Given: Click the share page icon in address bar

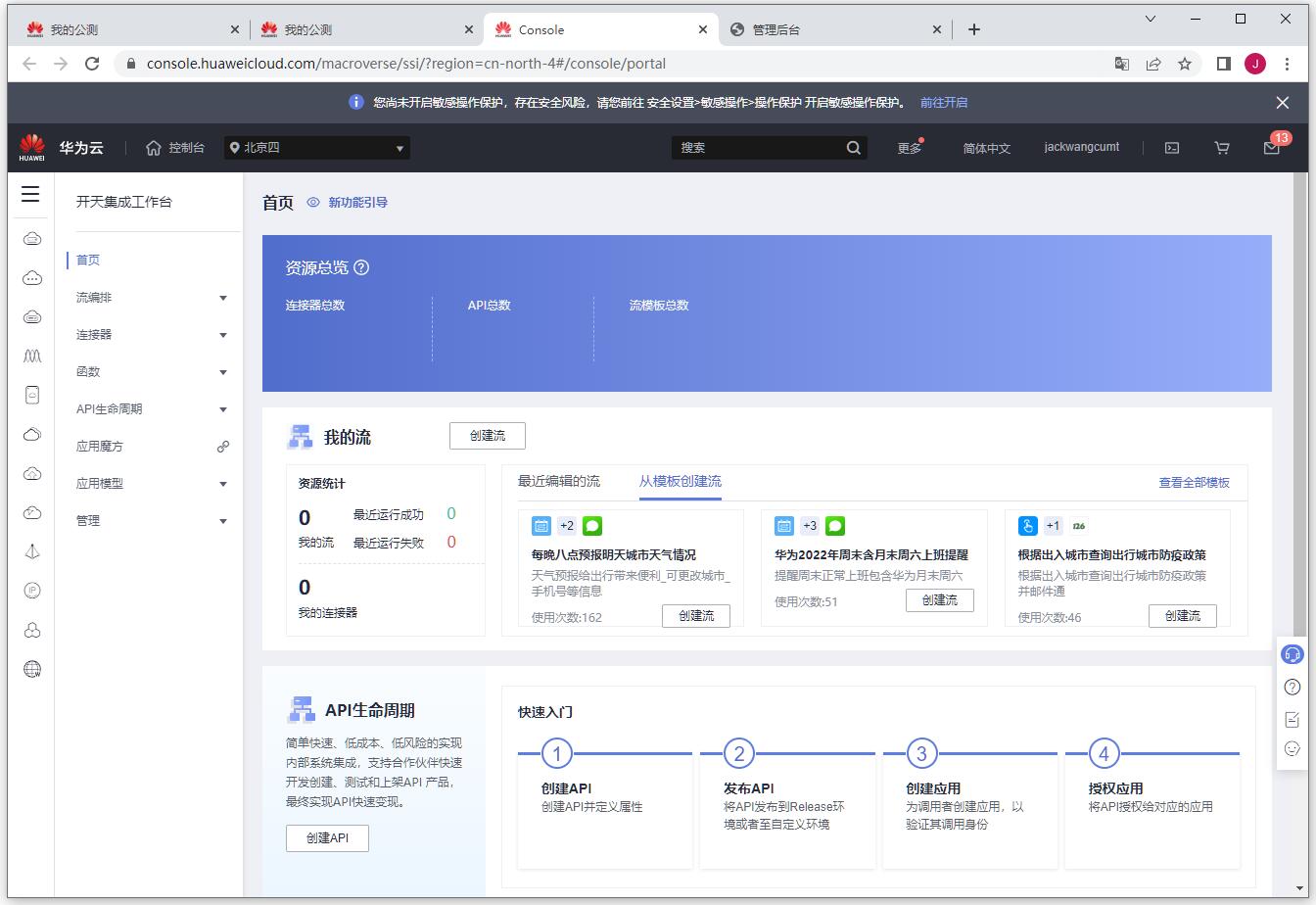Looking at the screenshot, I should pyautogui.click(x=1153, y=64).
